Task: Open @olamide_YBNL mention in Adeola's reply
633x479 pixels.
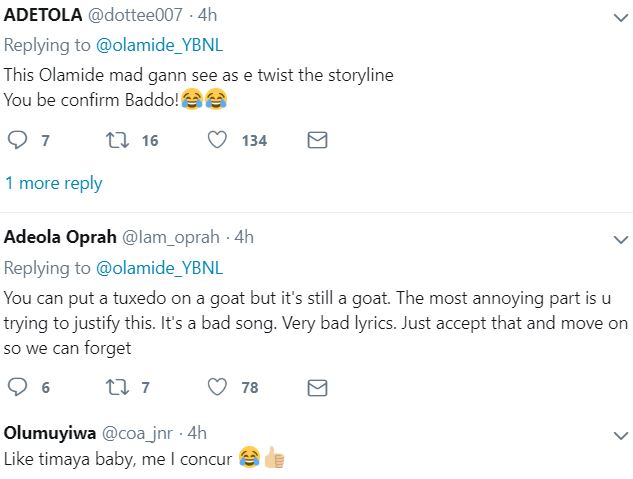Action: 159,268
